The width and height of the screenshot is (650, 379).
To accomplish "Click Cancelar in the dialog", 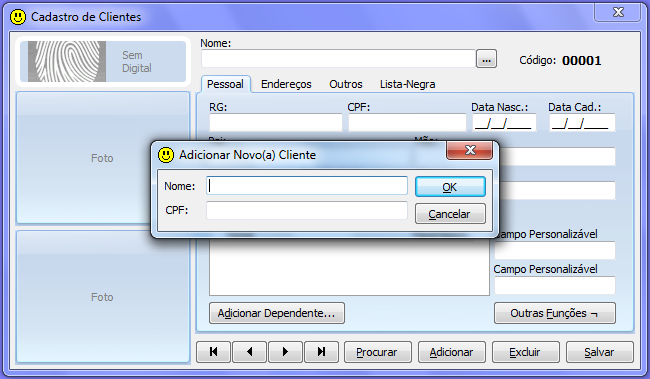I will [x=450, y=214].
